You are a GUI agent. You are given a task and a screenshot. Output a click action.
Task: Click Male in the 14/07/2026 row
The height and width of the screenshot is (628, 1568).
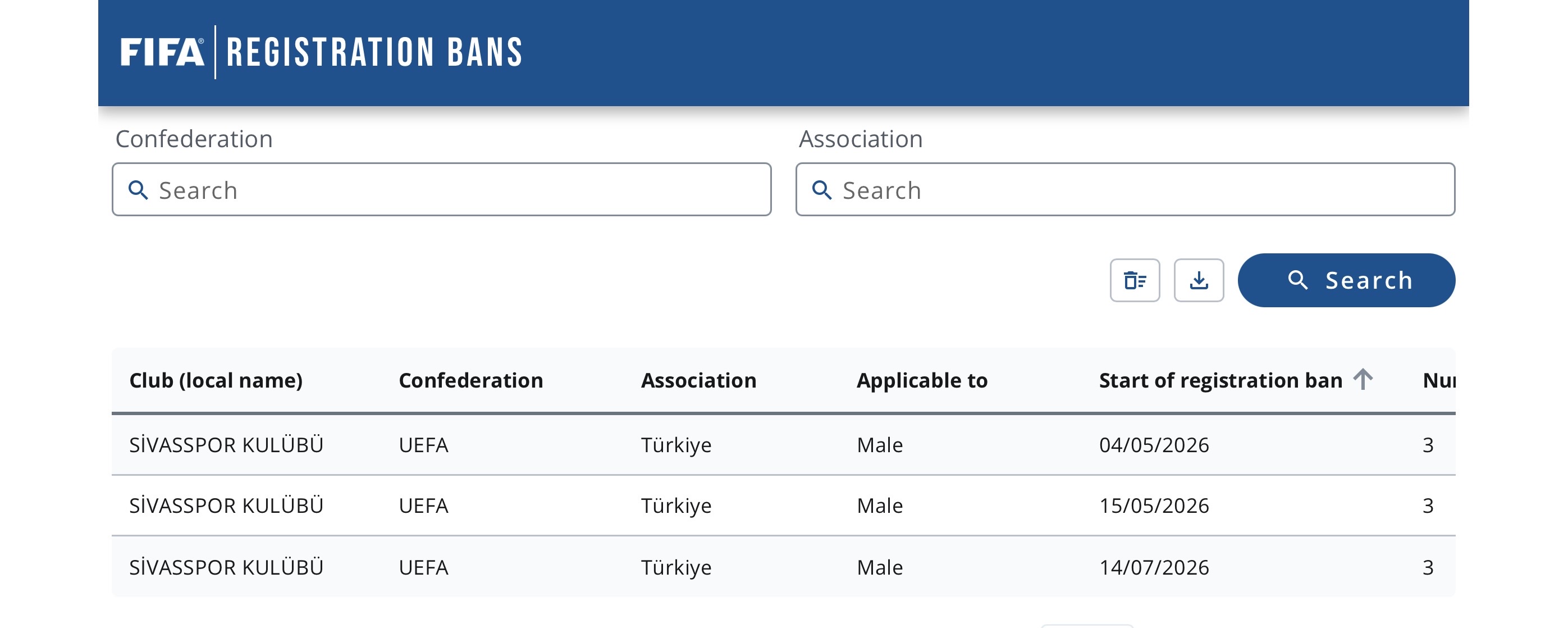(x=880, y=567)
